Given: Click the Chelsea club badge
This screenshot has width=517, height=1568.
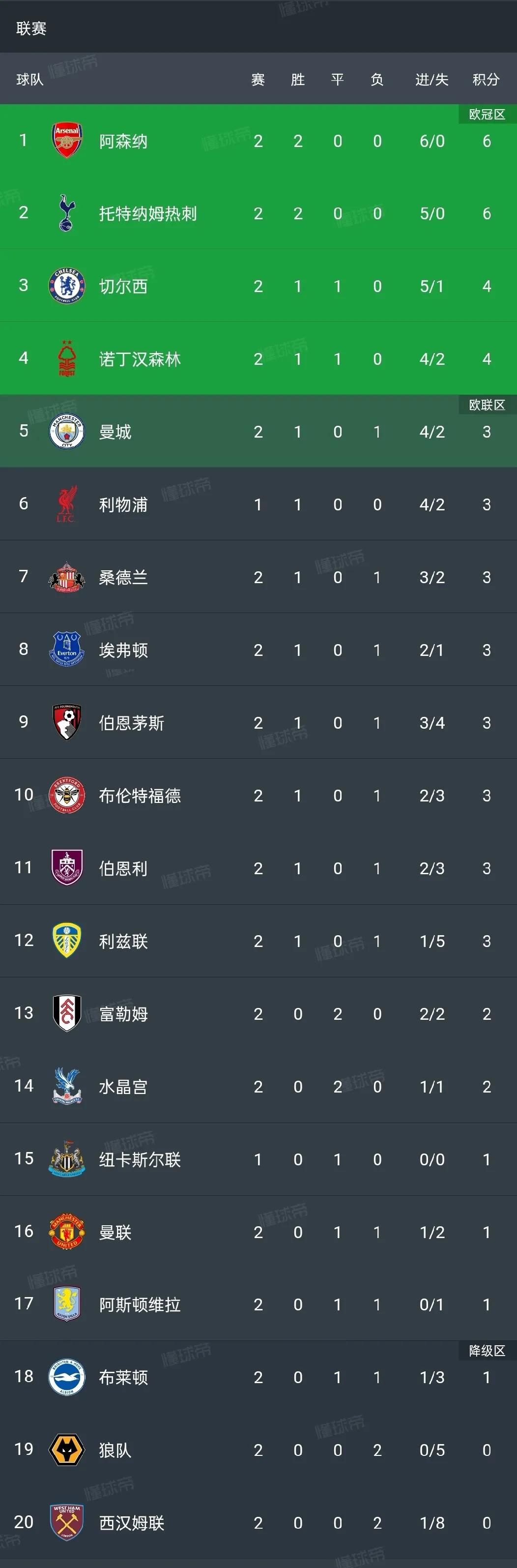Looking at the screenshot, I should click(x=67, y=286).
